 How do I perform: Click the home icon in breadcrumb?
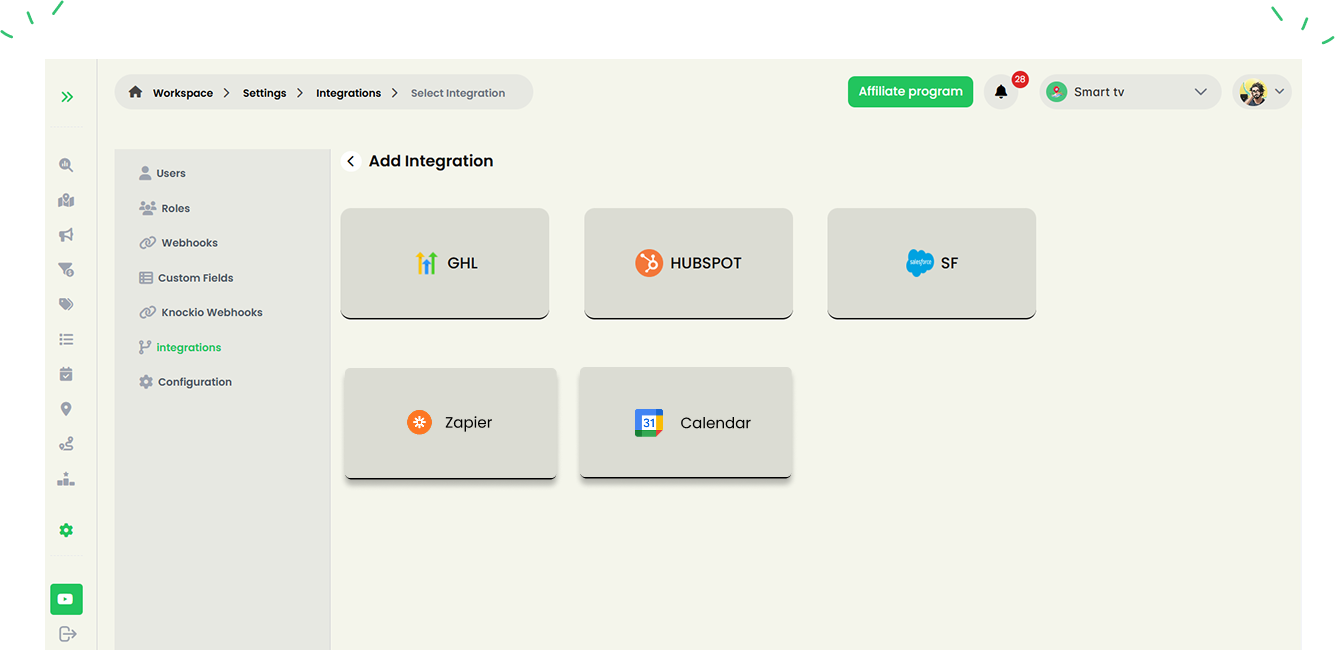coord(135,92)
